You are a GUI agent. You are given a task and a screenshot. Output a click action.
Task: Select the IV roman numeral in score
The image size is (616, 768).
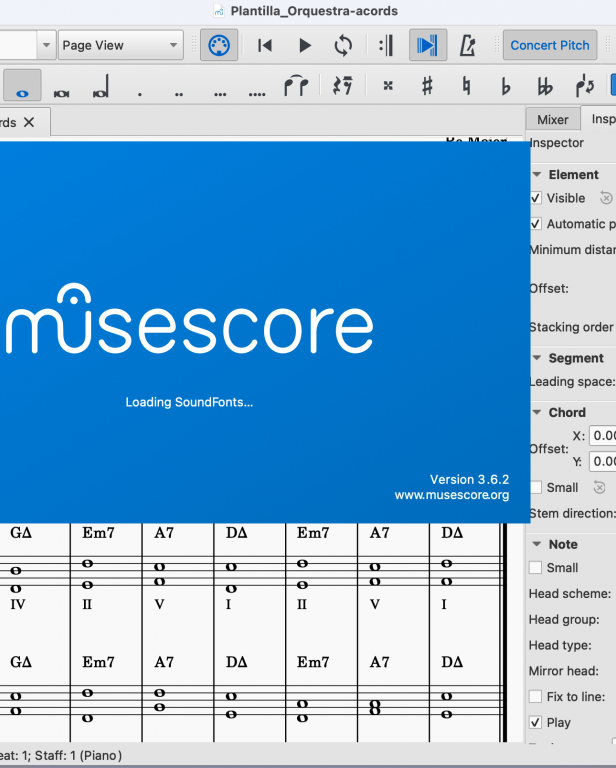click(x=18, y=604)
